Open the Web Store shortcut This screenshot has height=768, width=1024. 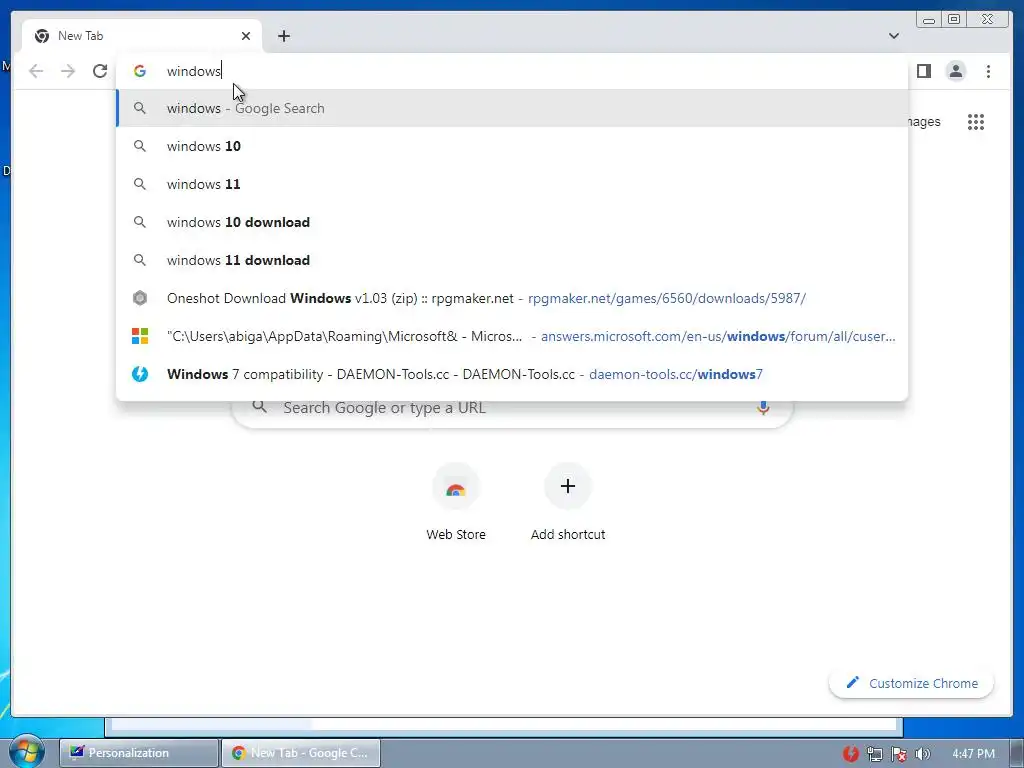456,502
